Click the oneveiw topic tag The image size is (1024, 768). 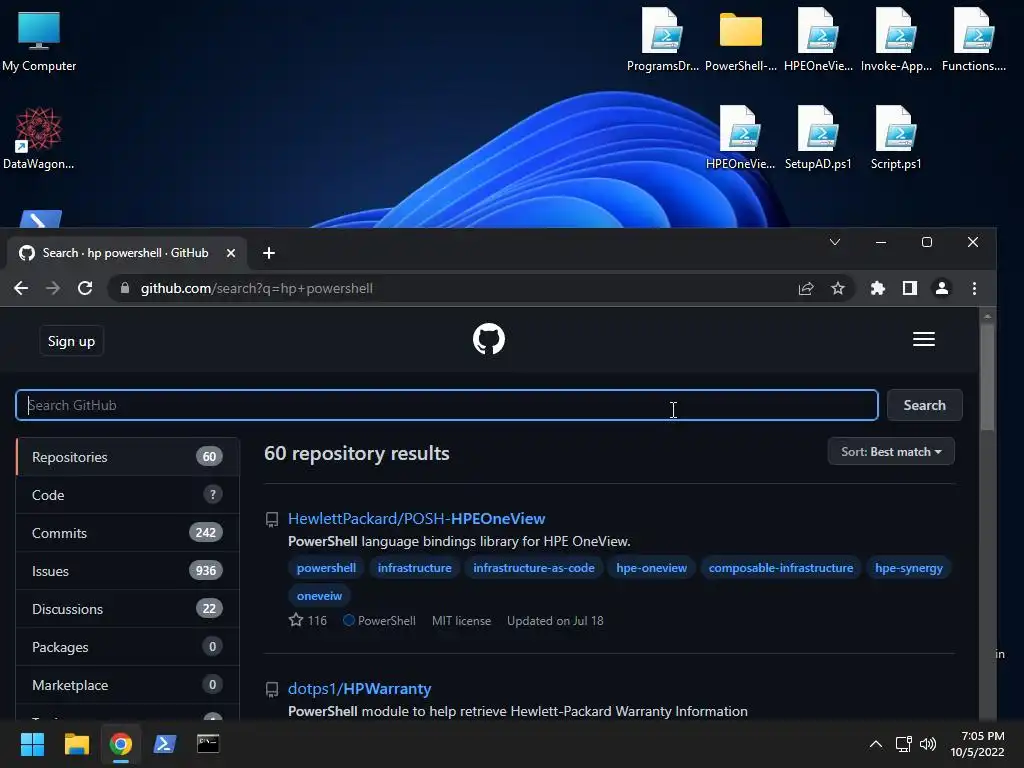[x=319, y=596]
